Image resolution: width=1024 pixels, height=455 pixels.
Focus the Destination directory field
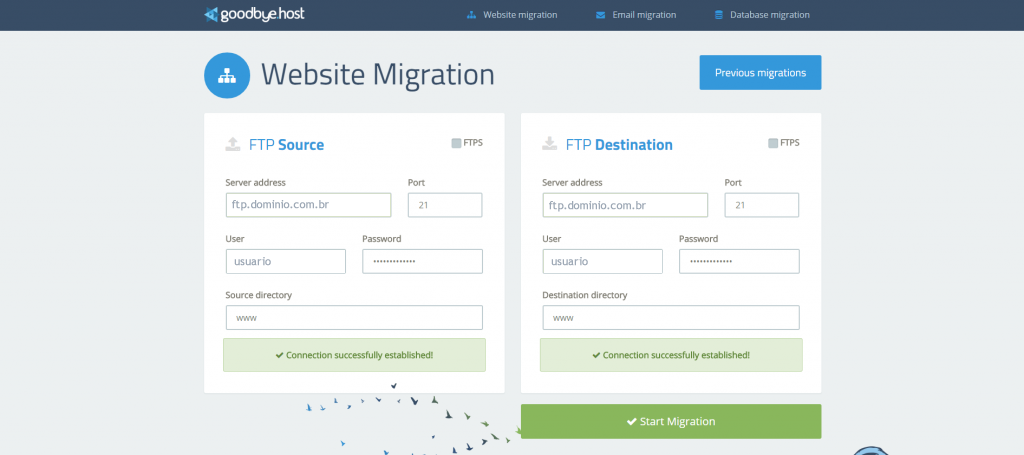click(x=671, y=318)
